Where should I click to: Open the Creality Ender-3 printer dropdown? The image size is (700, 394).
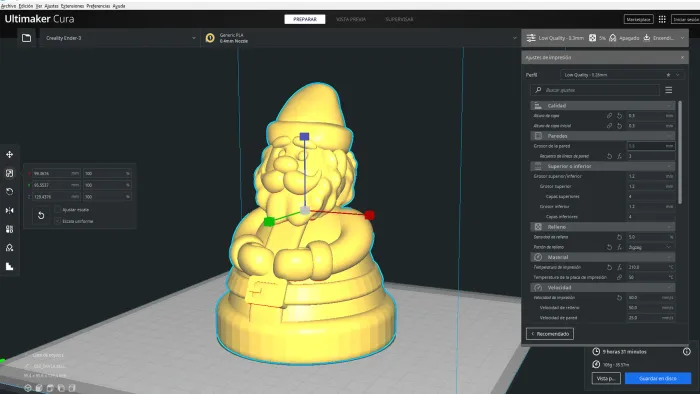pos(120,38)
